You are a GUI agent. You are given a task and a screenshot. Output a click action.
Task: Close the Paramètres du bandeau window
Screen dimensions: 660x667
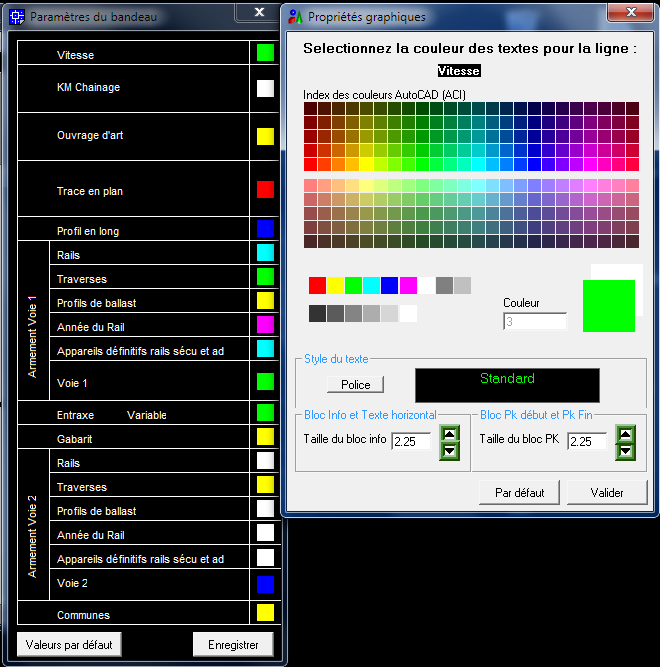click(259, 12)
